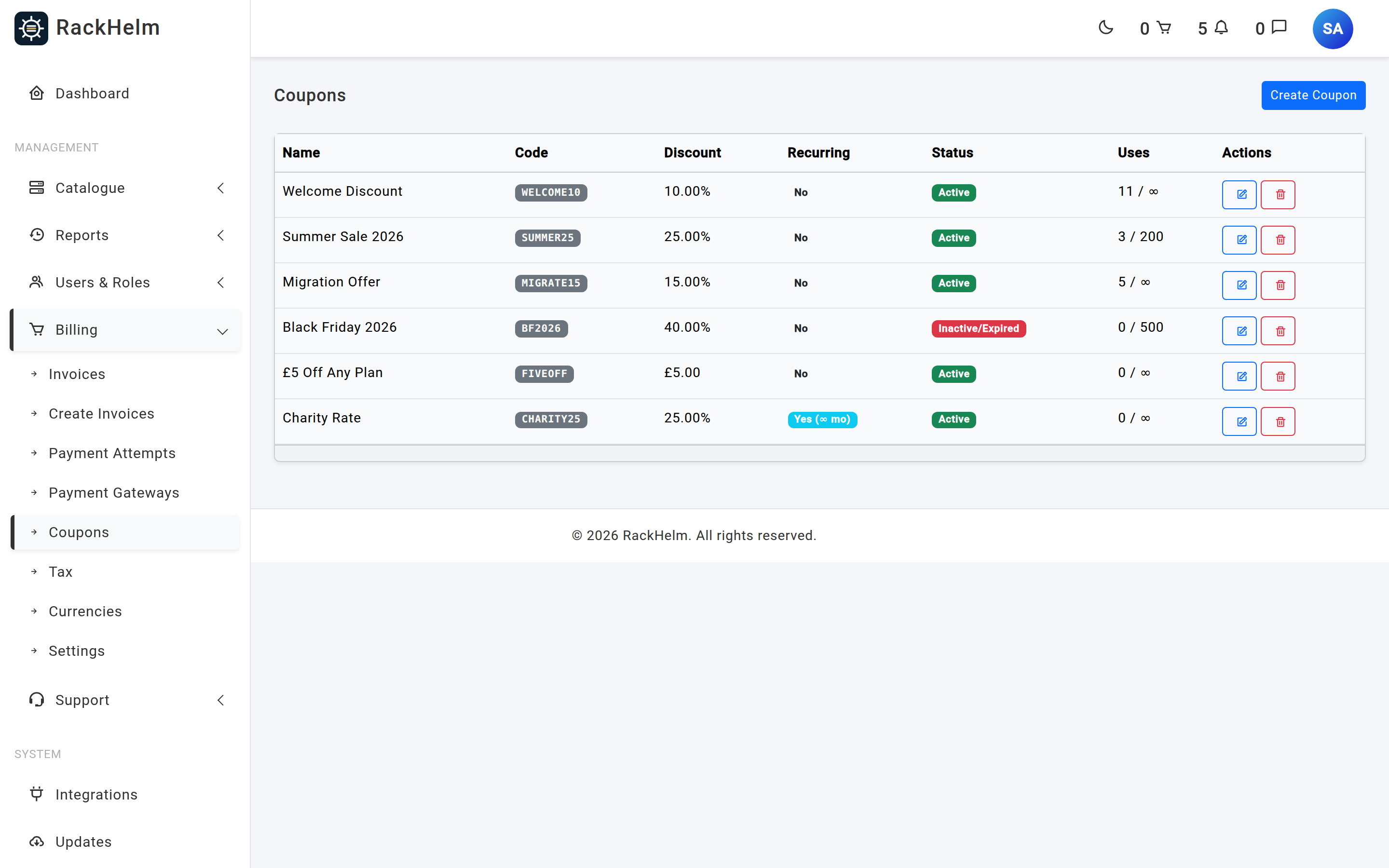Click the Integrations plug icon
This screenshot has width=1389, height=868.
pos(37,793)
